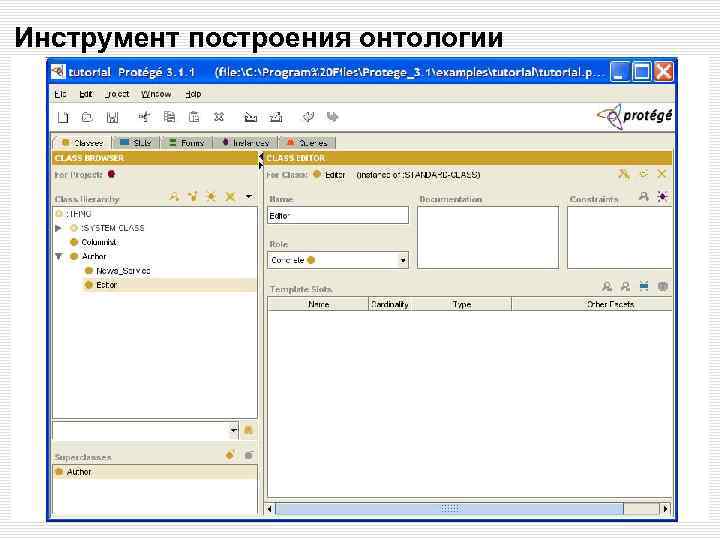Click Add superclass icon in Superclasses panel
Image resolution: width=720 pixels, height=540 pixels.
[x=230, y=456]
